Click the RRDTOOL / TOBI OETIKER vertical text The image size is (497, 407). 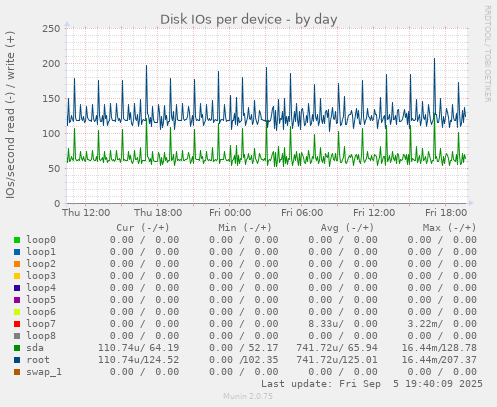point(487,54)
